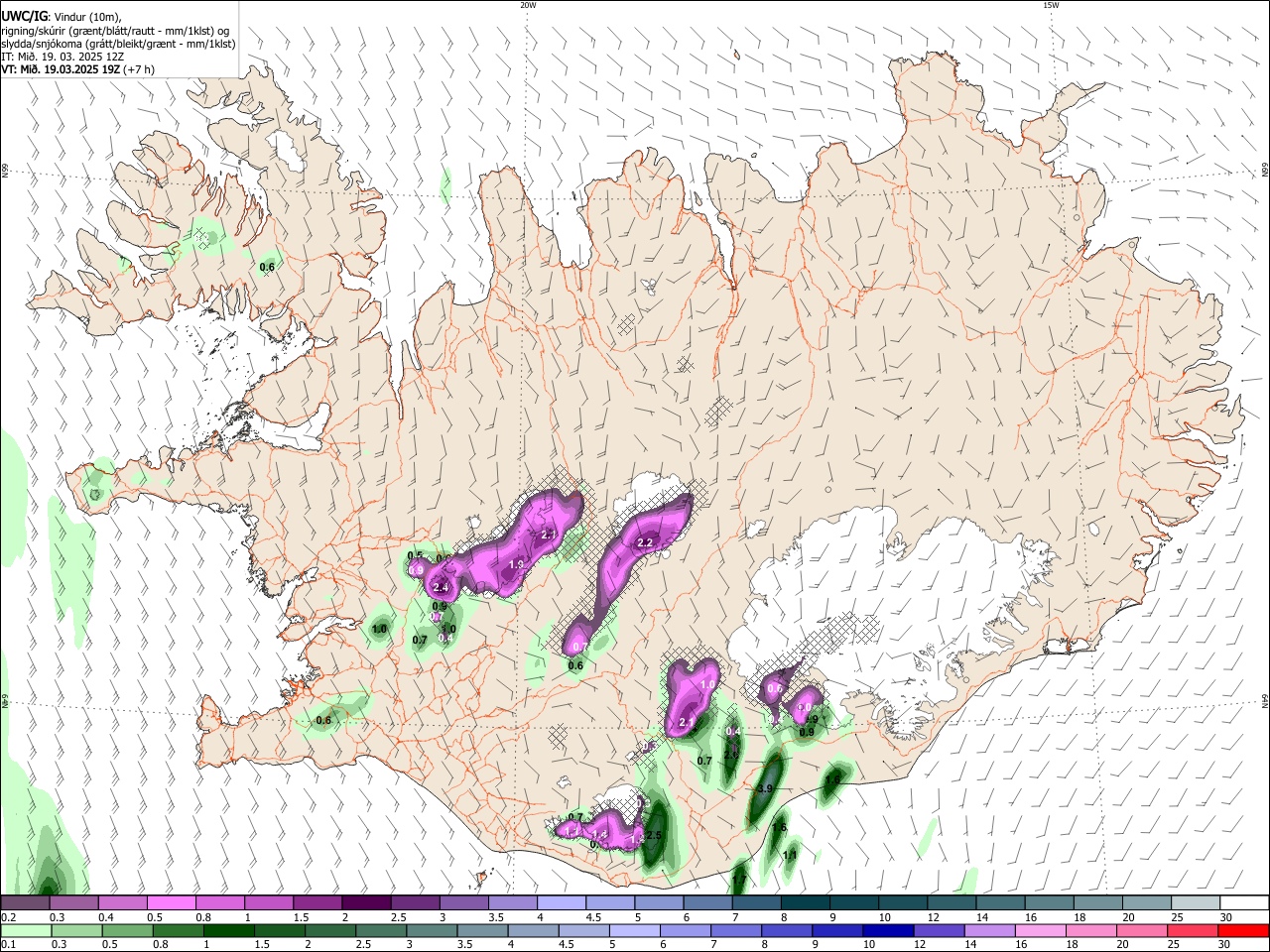
Task: Click the '30' label below the red swatch
Action: 1226,944
